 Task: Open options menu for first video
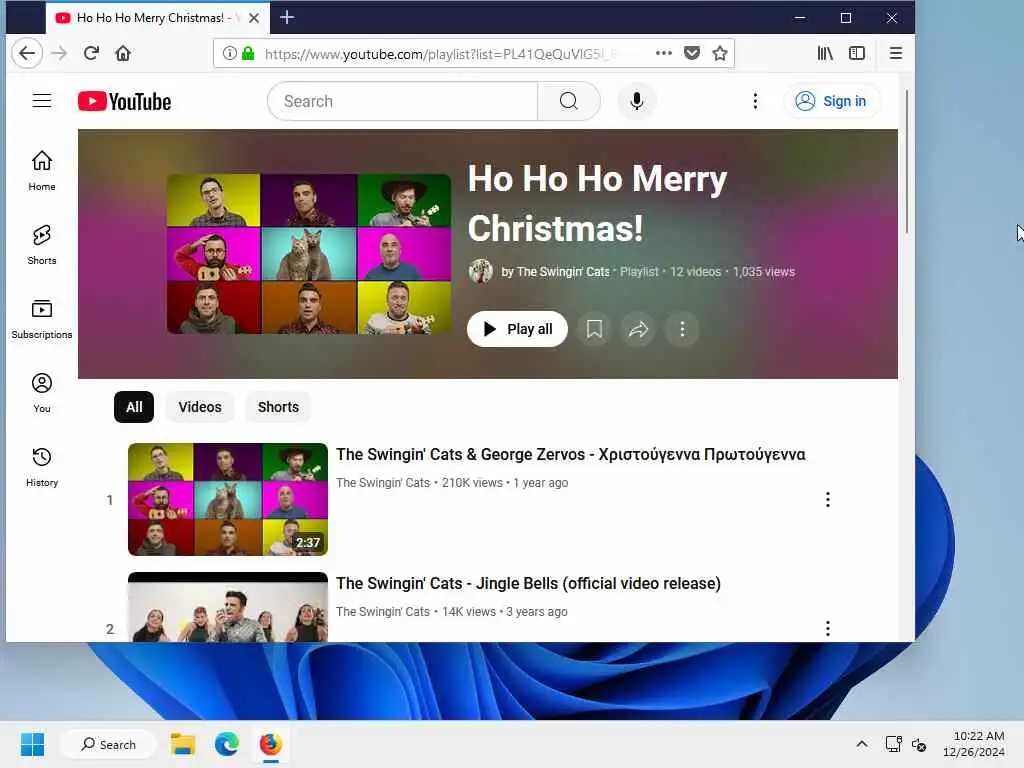[x=827, y=500]
